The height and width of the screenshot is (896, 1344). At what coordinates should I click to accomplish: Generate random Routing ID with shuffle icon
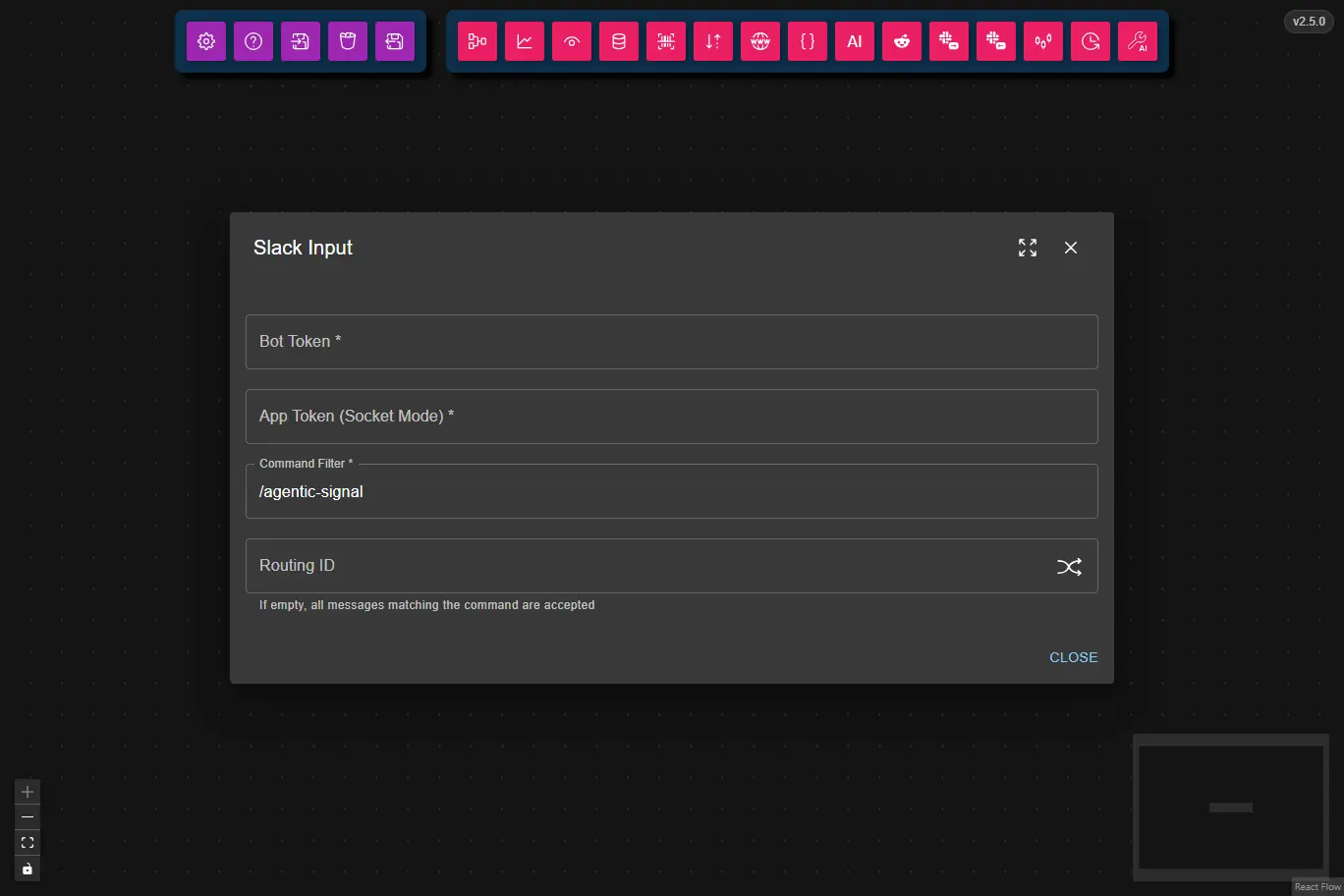point(1069,566)
